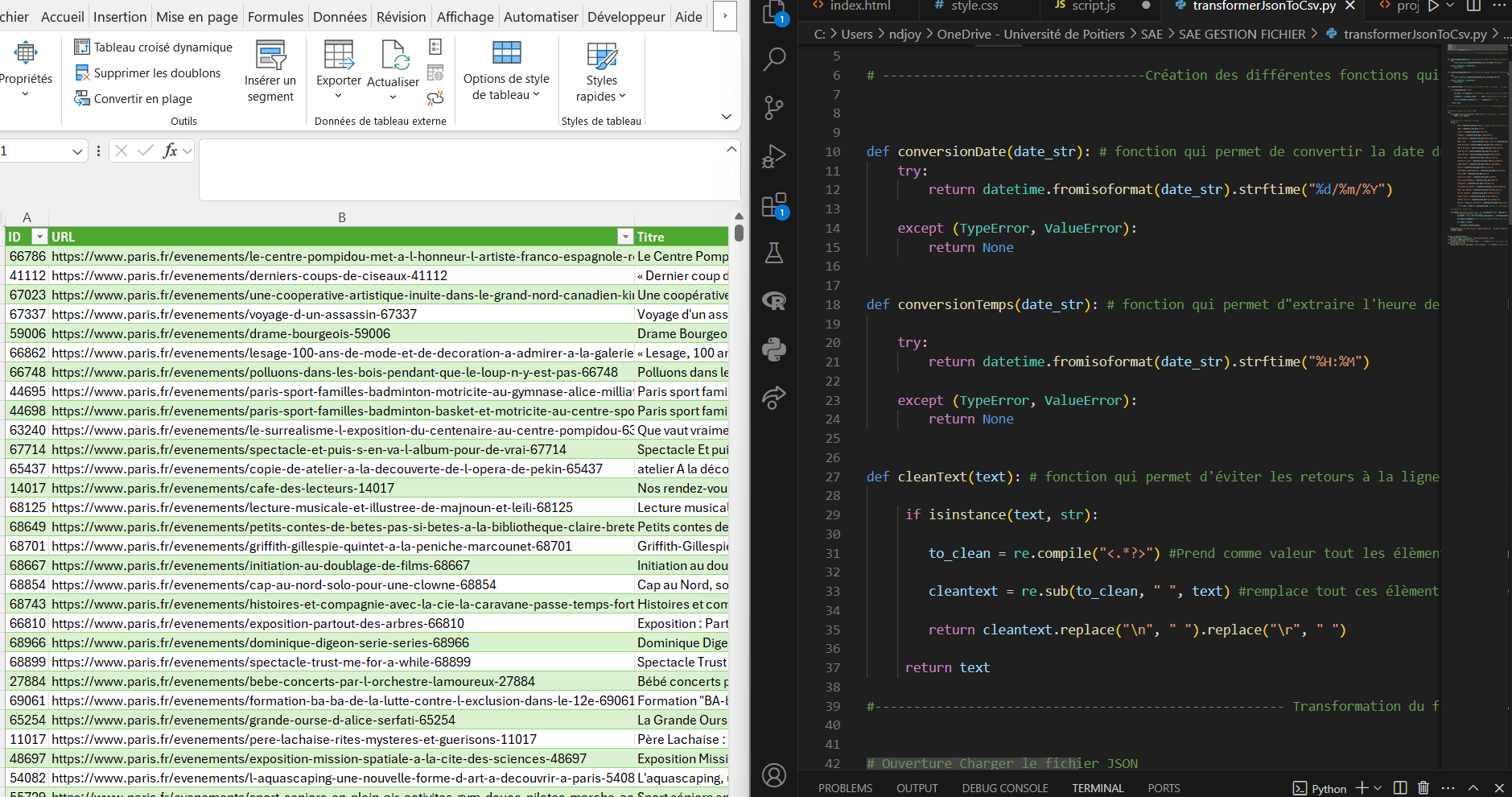
Task: Click SAE GESTION FICHIER breadcrumb
Action: [1242, 34]
